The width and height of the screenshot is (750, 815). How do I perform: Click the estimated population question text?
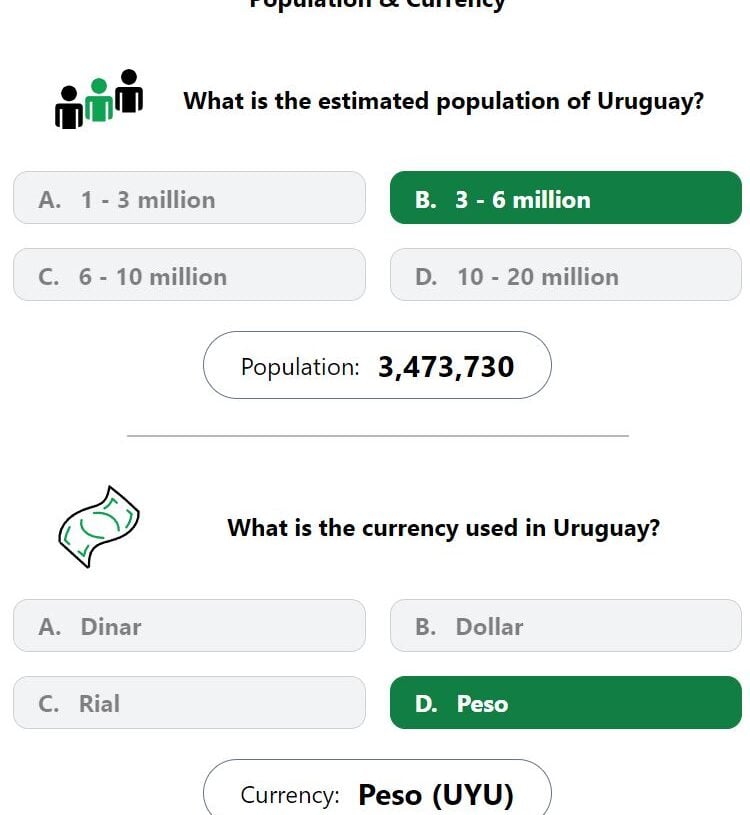443,101
